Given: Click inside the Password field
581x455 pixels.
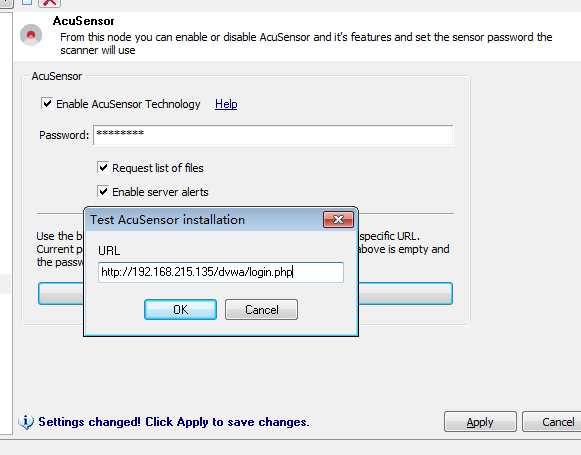Looking at the screenshot, I should click(273, 135).
